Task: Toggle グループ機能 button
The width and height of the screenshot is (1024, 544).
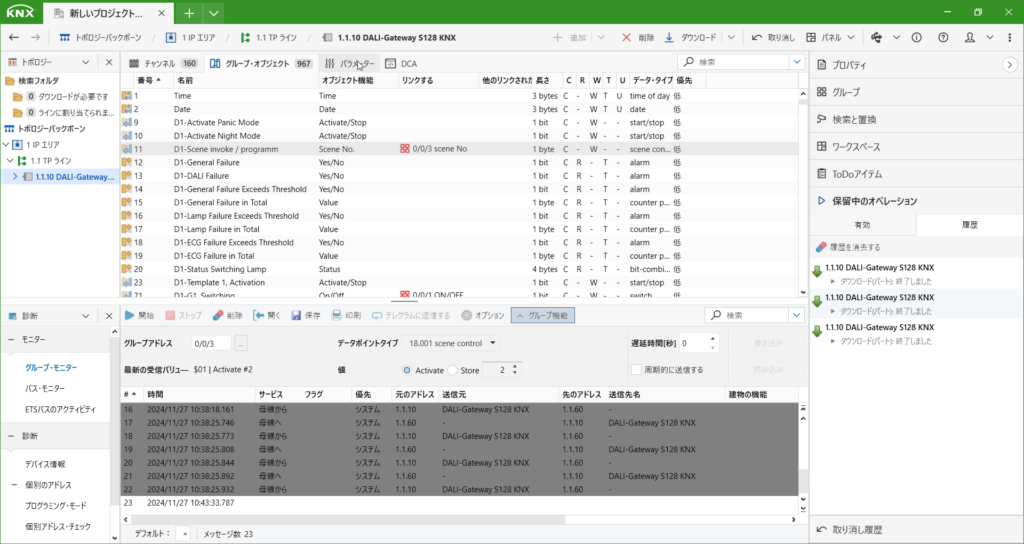Action: click(542, 315)
